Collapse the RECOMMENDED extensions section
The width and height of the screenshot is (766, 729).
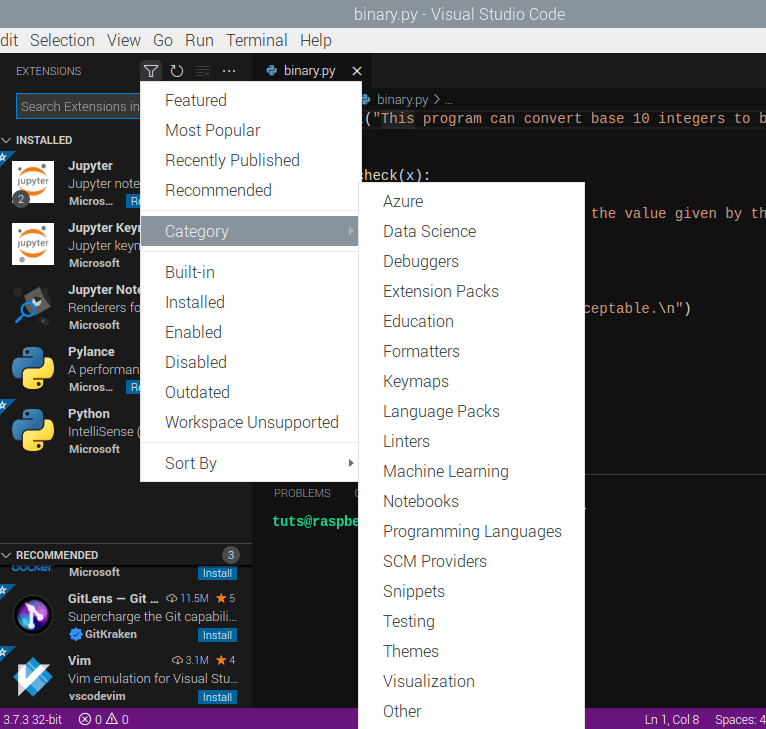point(6,555)
